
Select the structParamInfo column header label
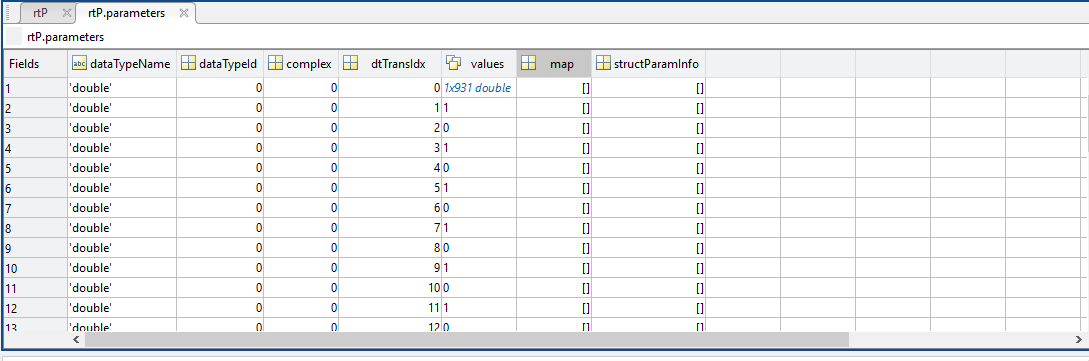(656, 64)
